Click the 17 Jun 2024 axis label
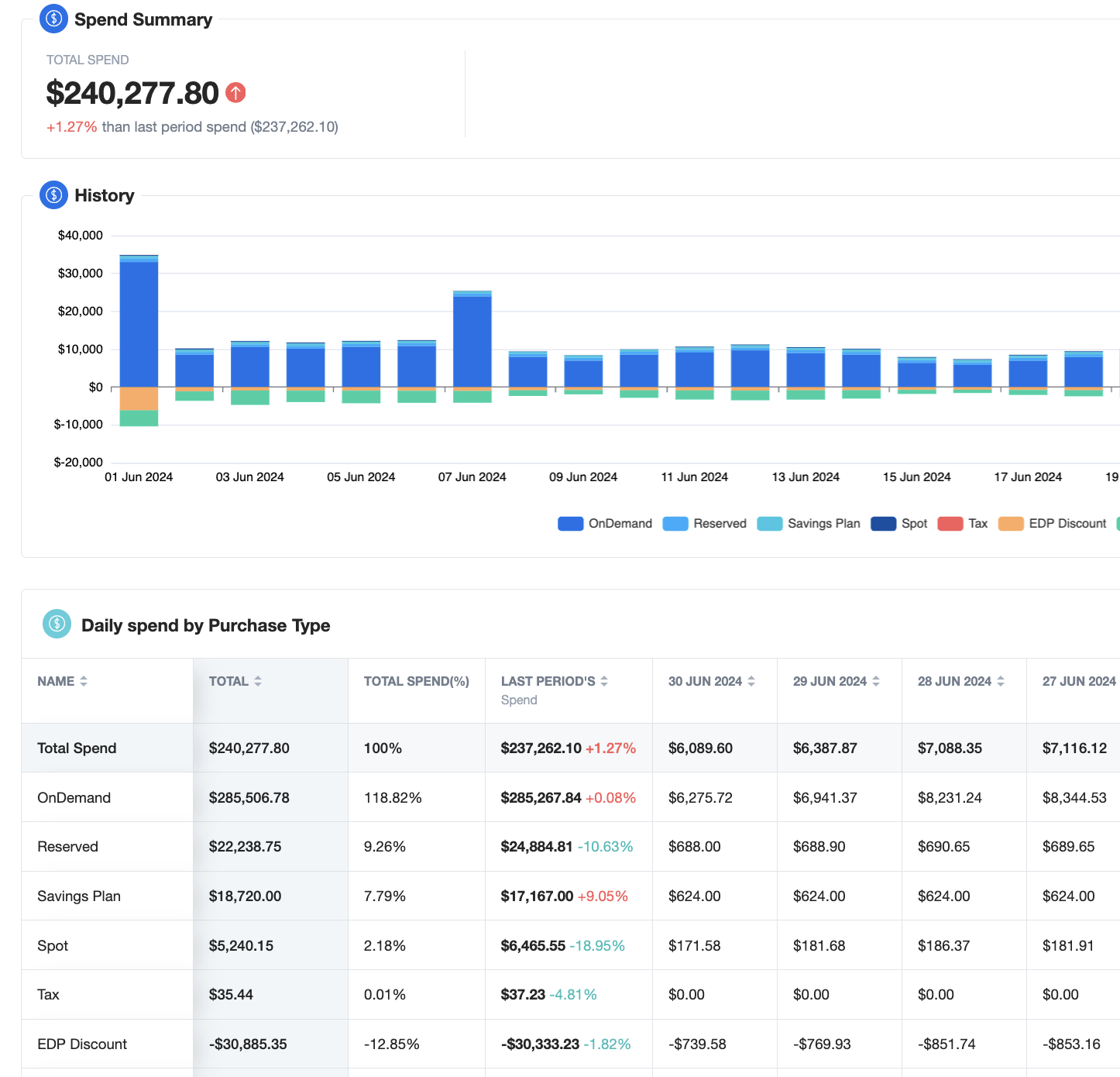The image size is (1120, 1077). tap(1028, 477)
